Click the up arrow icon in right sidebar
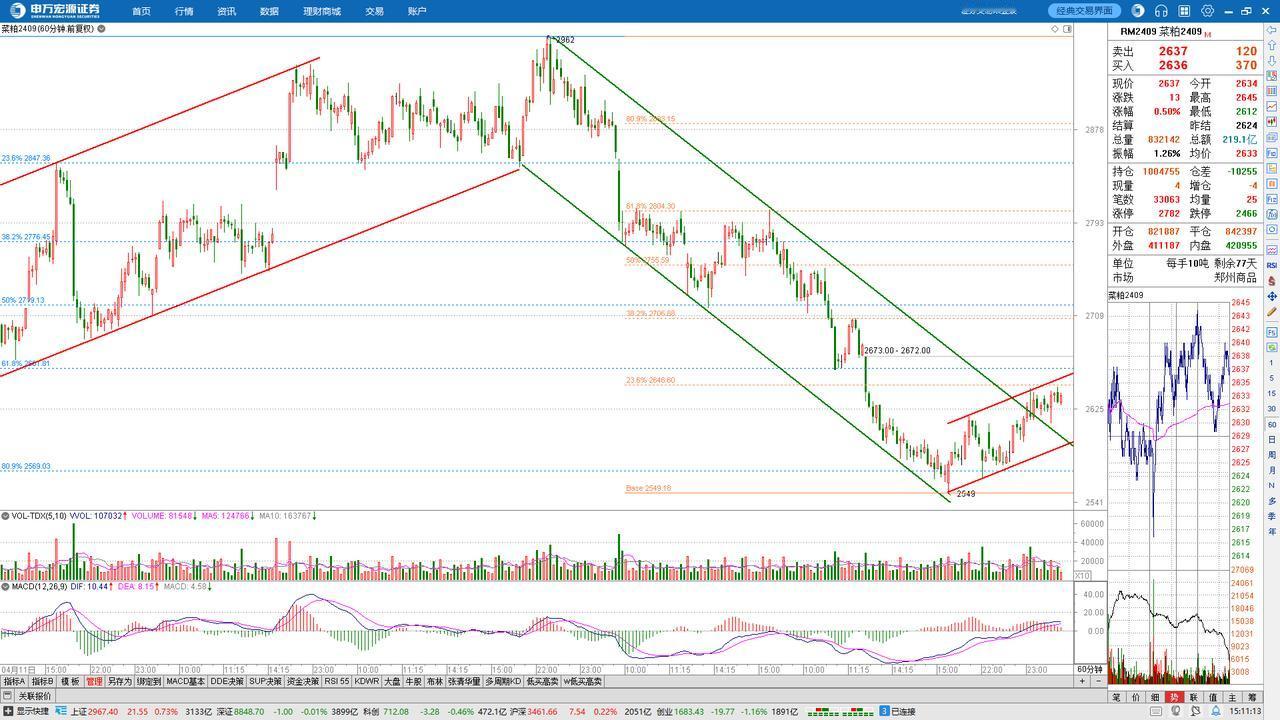 [1271, 45]
